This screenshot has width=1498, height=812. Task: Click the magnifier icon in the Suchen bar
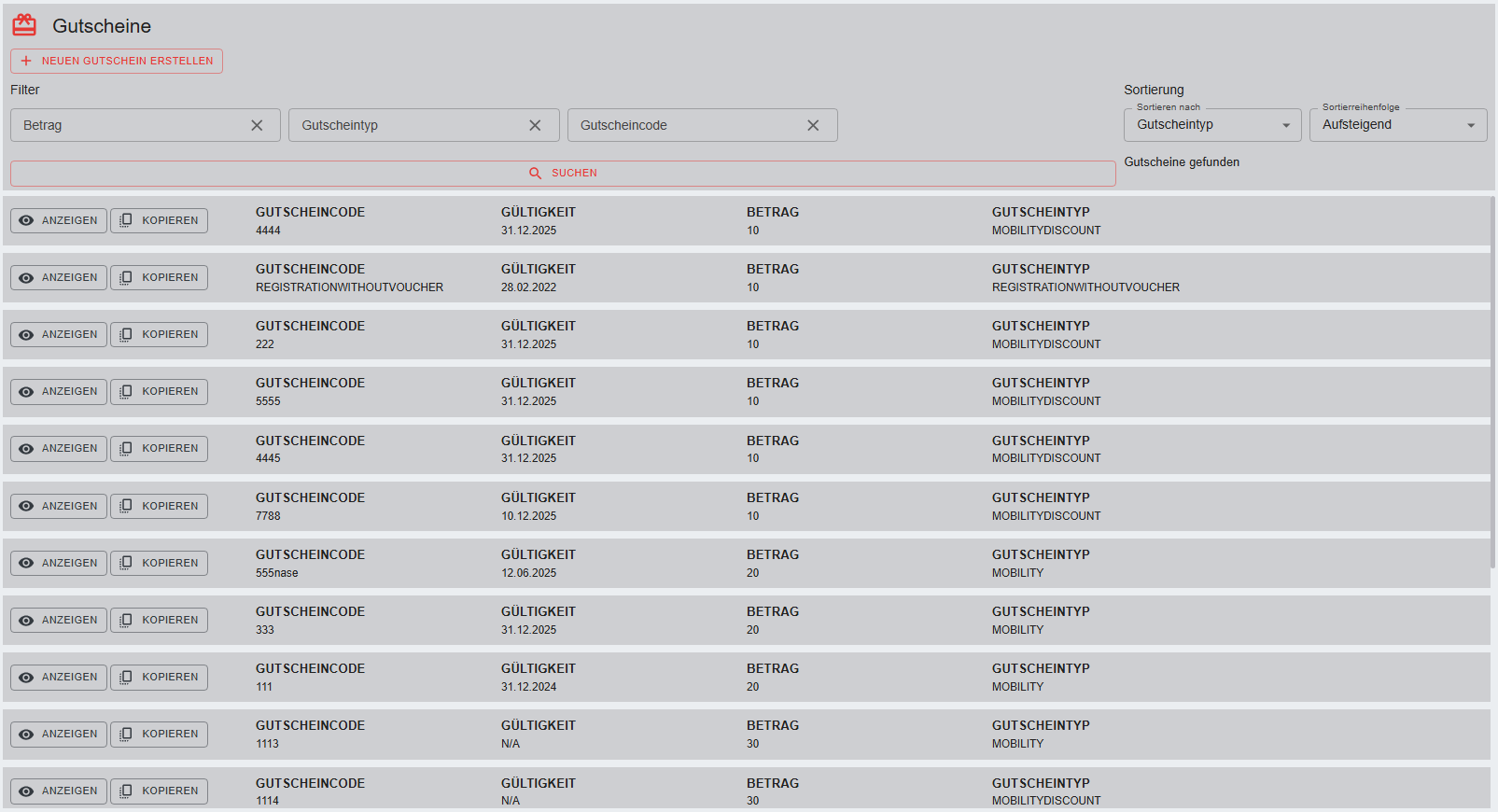[535, 174]
